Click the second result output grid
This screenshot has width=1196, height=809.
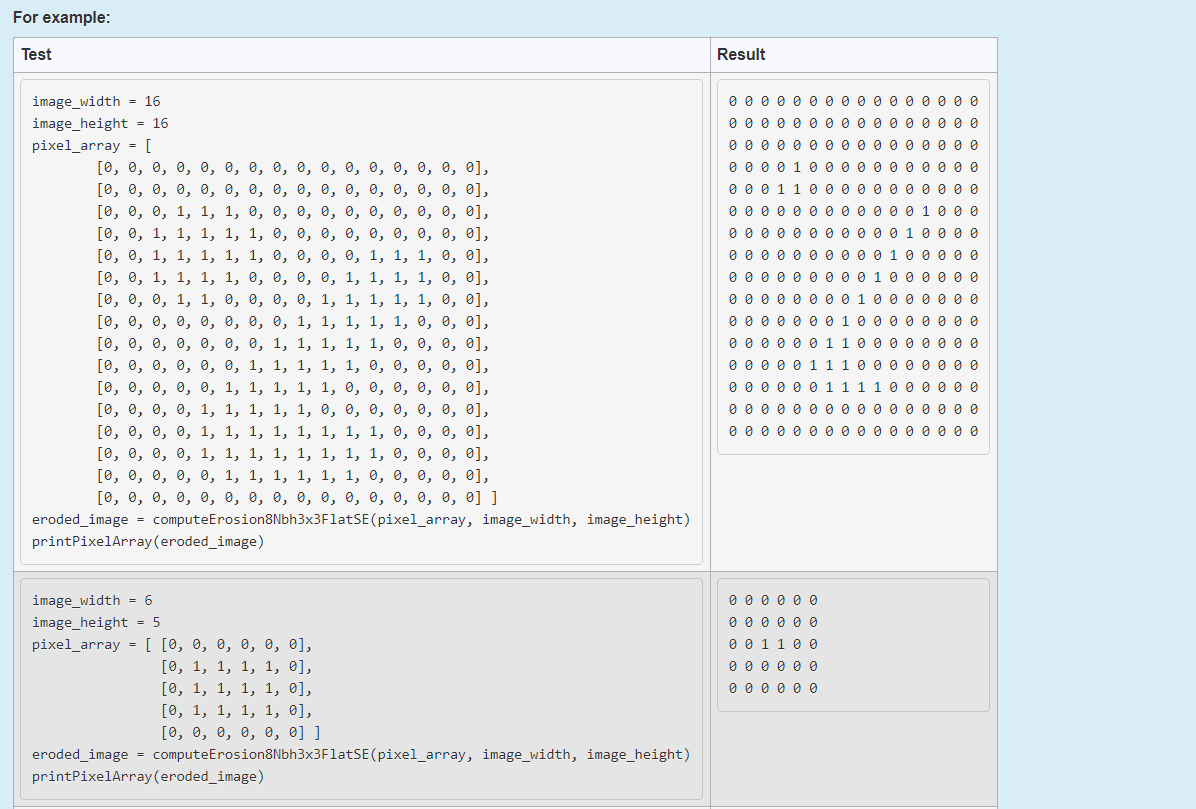[852, 643]
